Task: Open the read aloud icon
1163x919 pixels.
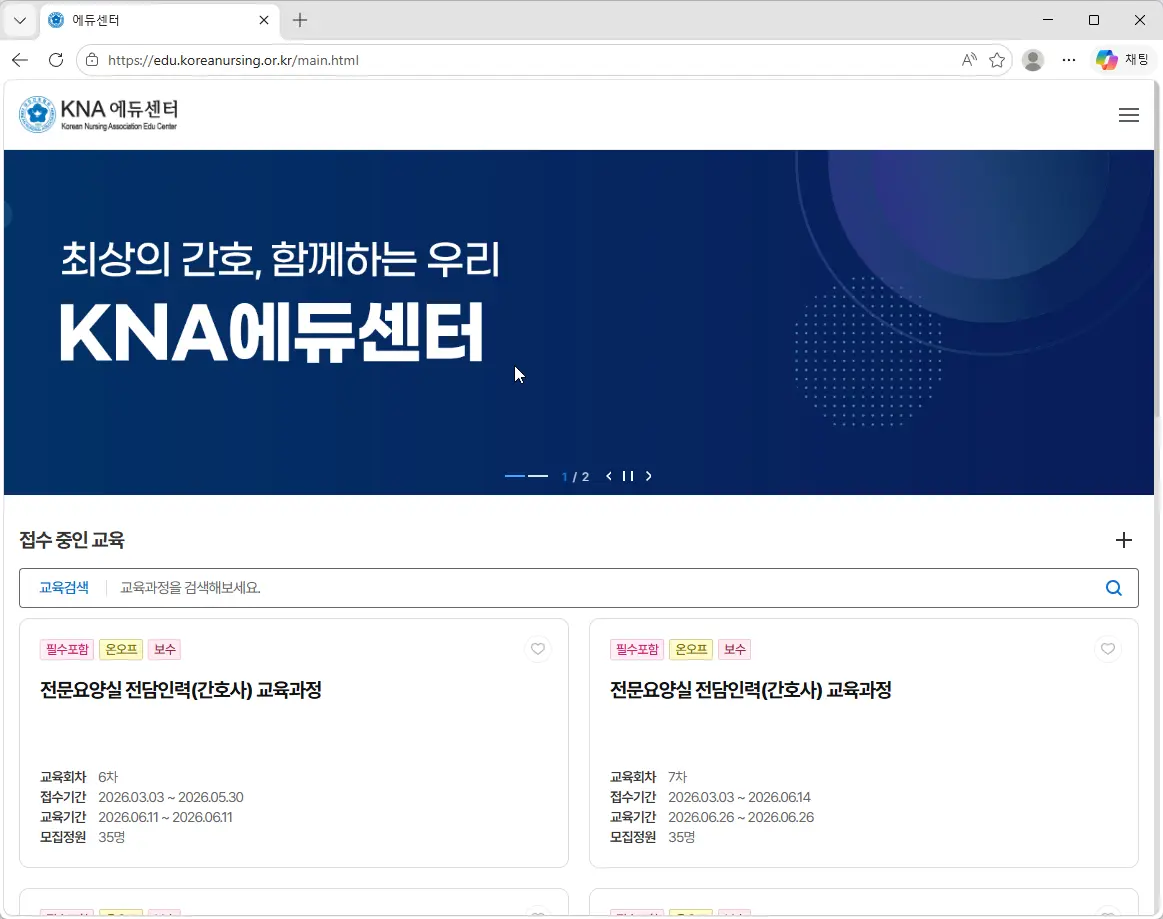Action: coord(969,60)
